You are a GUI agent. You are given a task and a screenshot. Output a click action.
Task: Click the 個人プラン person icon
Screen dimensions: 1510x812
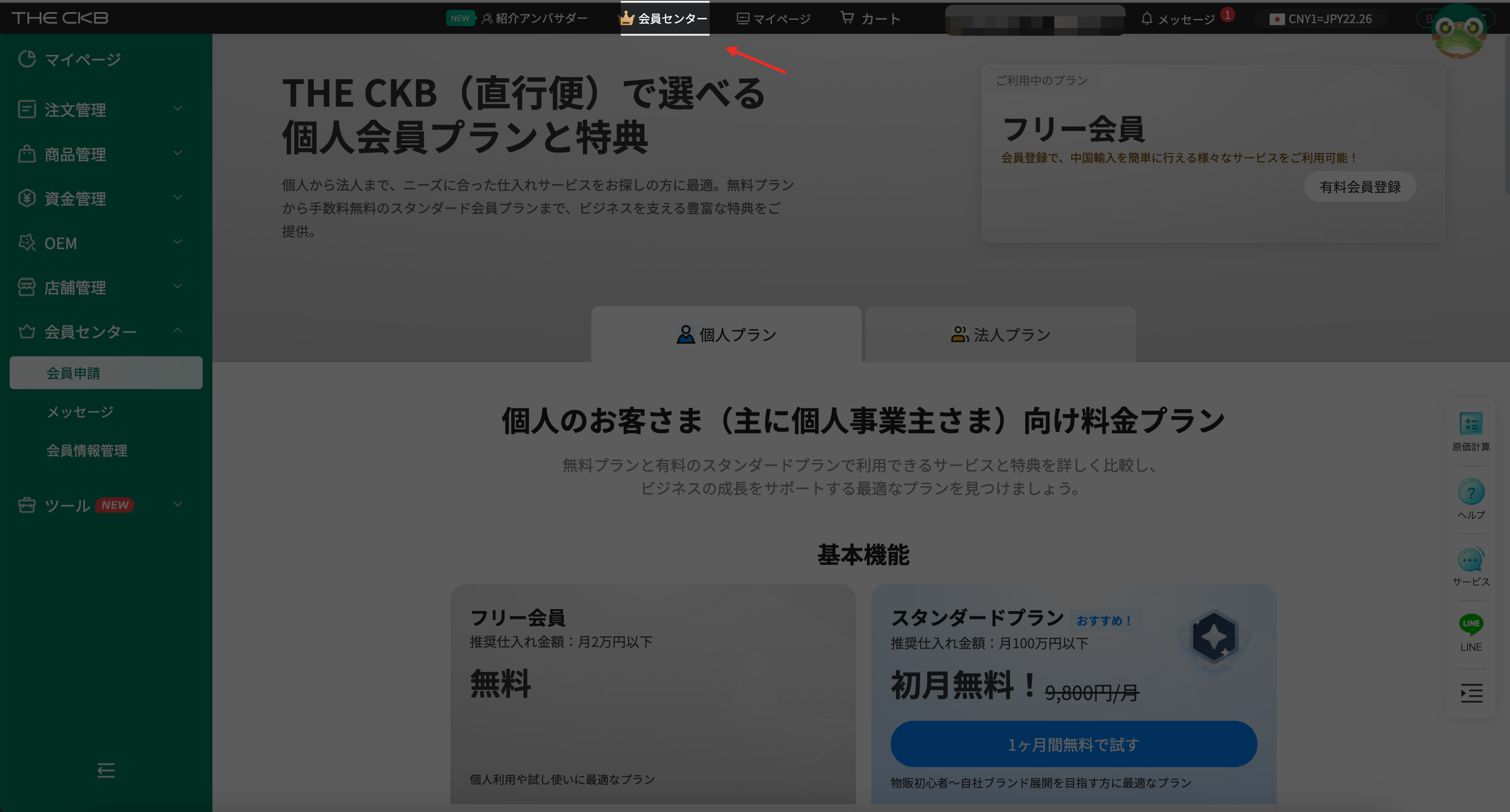click(x=685, y=334)
